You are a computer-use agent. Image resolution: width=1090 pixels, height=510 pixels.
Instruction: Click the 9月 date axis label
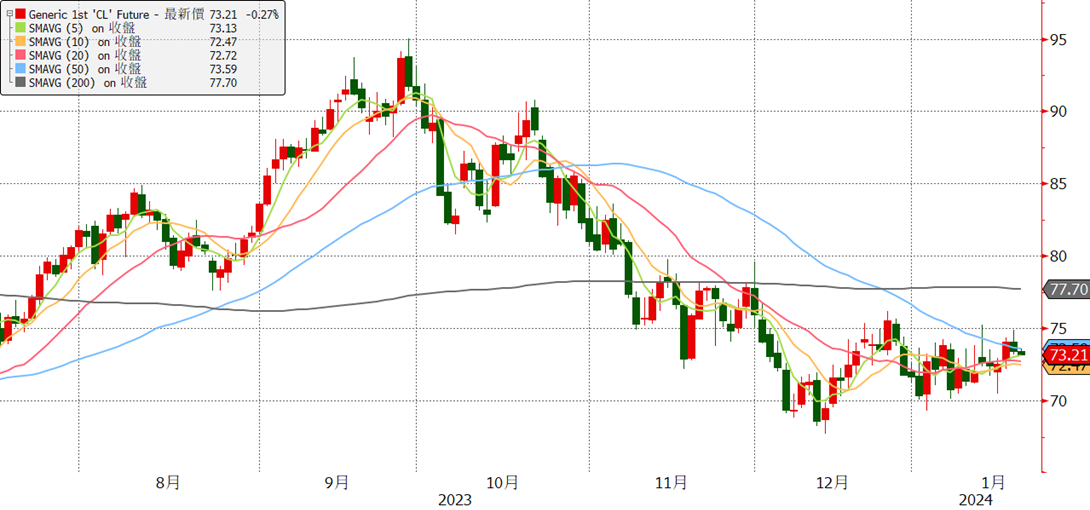point(337,482)
